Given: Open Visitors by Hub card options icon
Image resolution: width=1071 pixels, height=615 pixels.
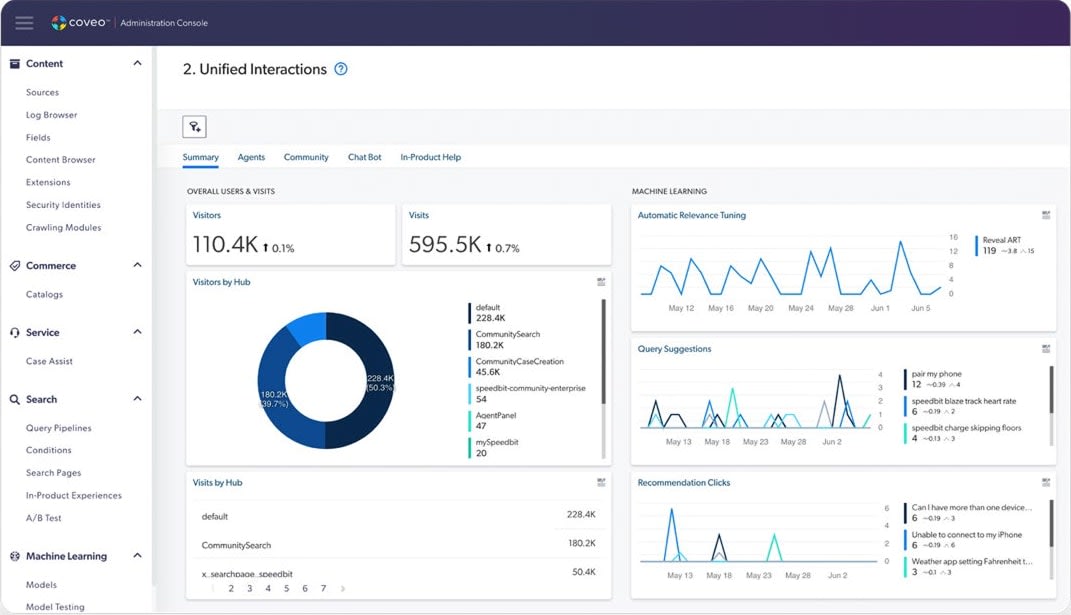Looking at the screenshot, I should pyautogui.click(x=601, y=282).
